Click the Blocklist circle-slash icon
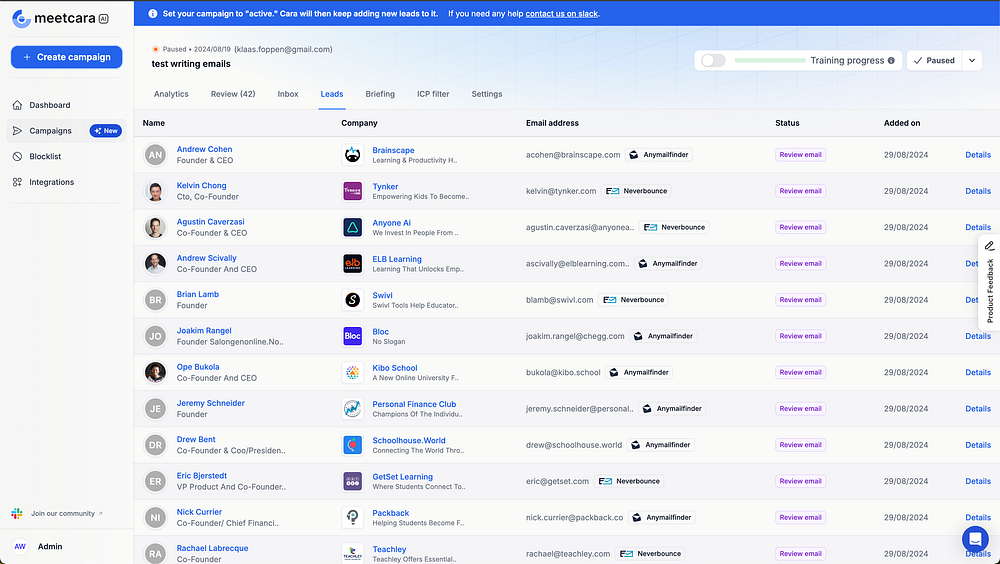Image resolution: width=1000 pixels, height=564 pixels. 17,156
